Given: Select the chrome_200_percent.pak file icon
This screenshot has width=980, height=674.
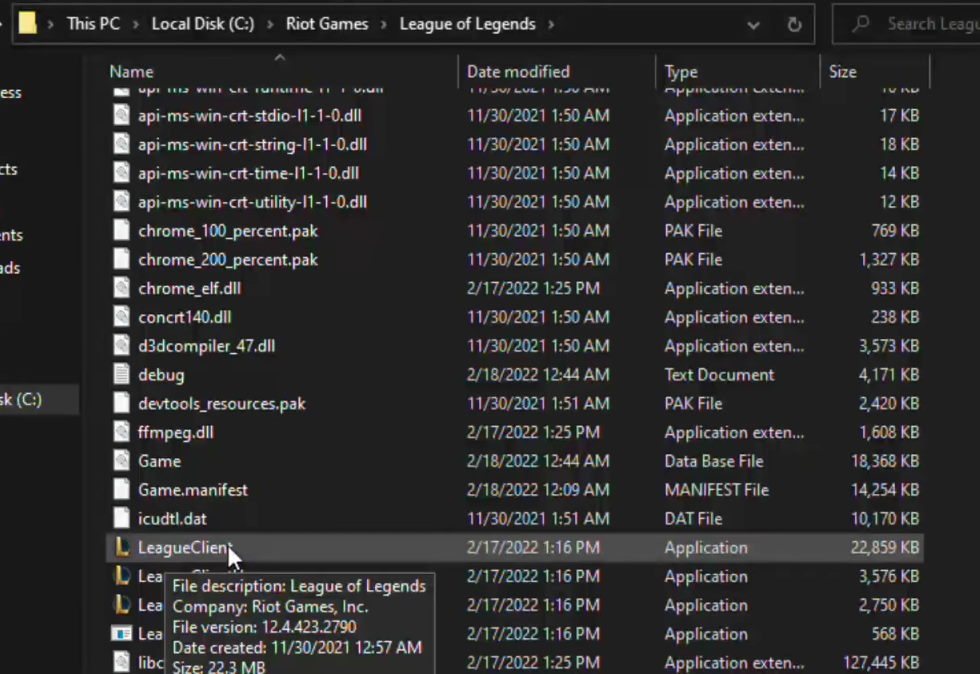Looking at the screenshot, I should pos(122,259).
